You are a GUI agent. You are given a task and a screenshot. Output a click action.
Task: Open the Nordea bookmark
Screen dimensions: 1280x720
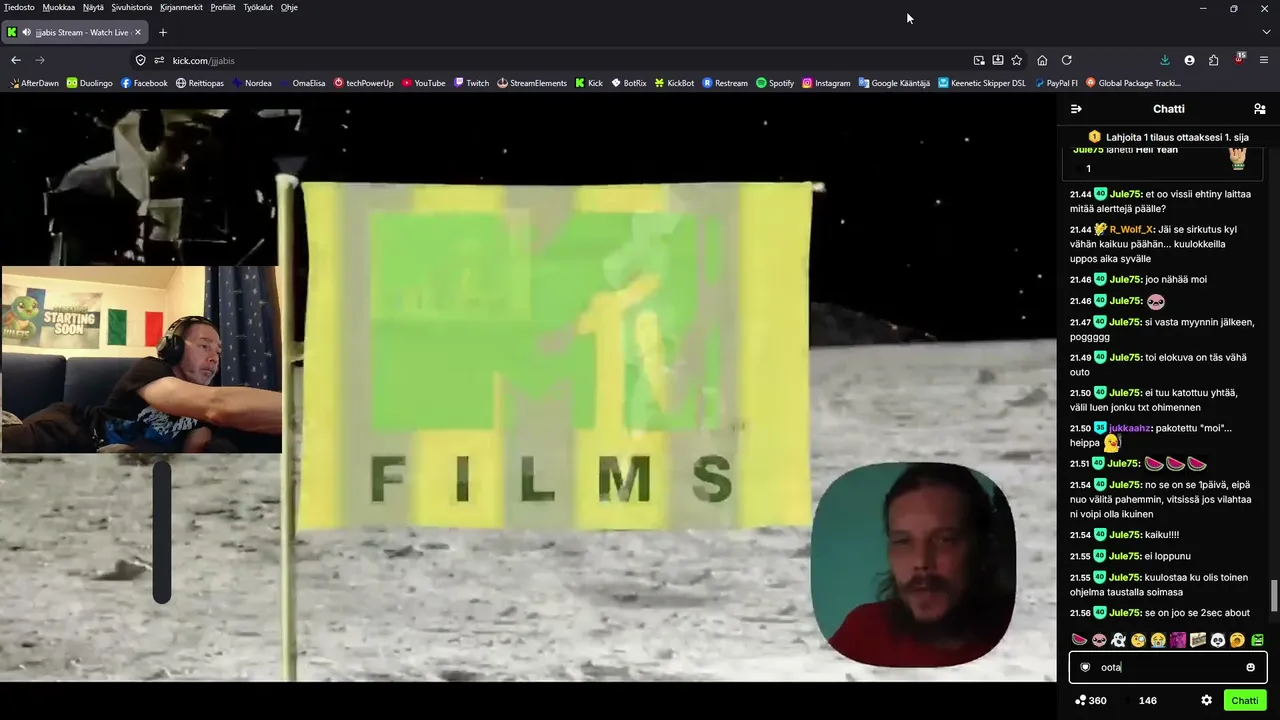[251, 83]
